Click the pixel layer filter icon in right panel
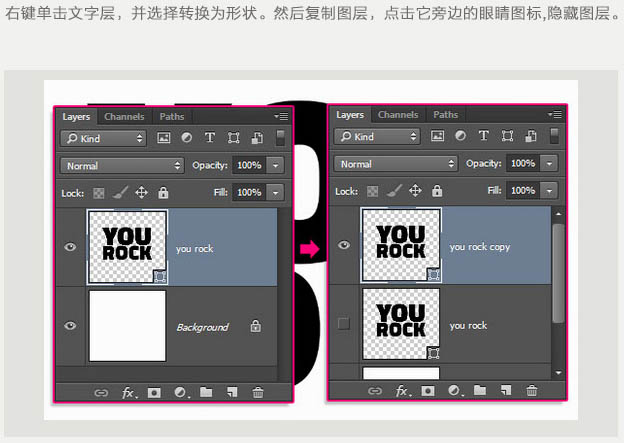624x443 pixels. [438, 137]
